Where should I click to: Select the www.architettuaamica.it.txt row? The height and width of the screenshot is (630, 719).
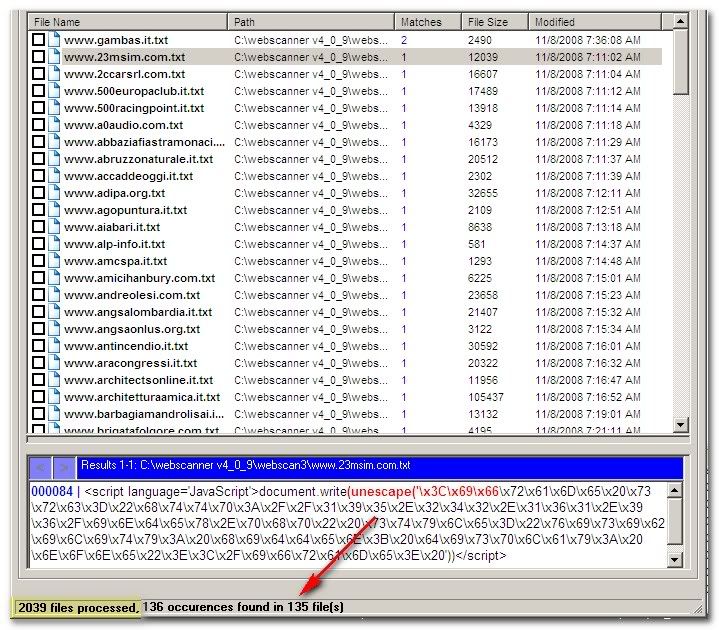click(x=142, y=397)
